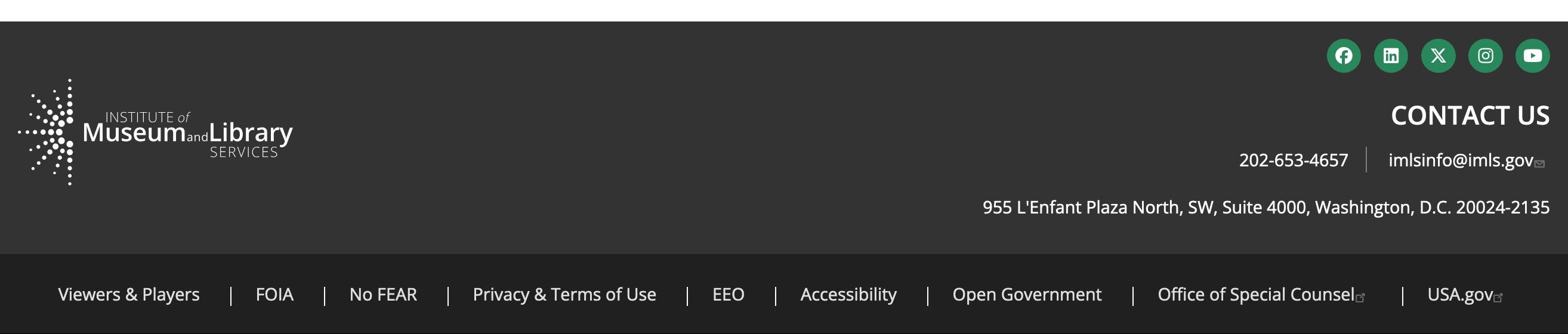Open the IMLS Facebook page icon

[1344, 56]
